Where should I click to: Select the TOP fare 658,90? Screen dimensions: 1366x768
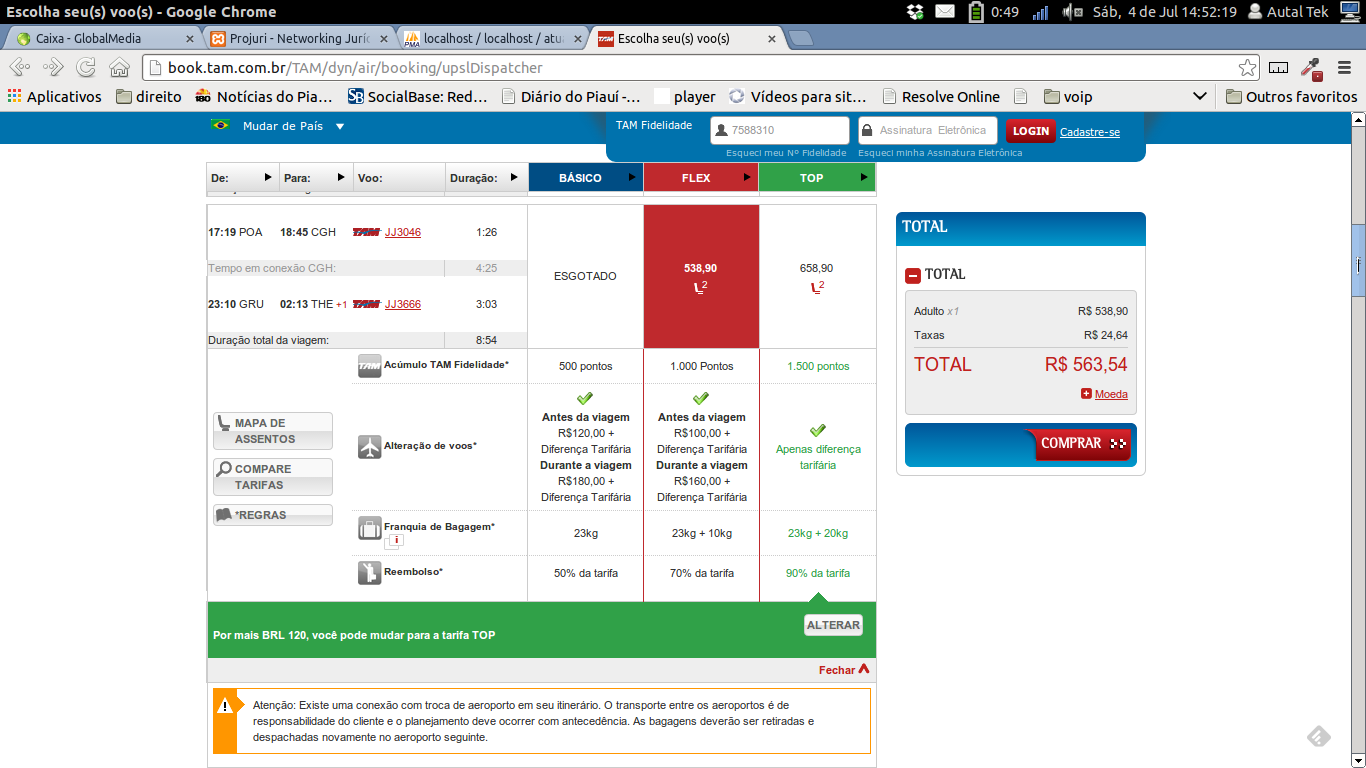point(816,276)
